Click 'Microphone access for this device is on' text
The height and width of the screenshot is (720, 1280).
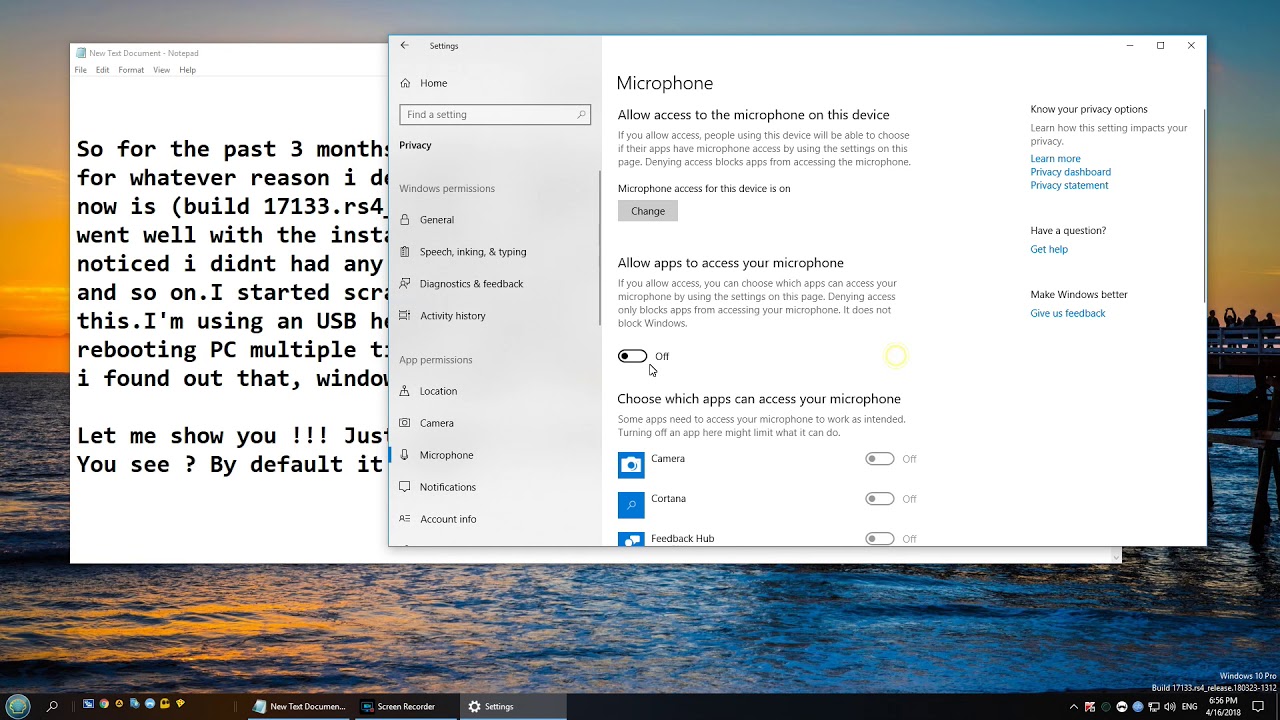pos(704,188)
